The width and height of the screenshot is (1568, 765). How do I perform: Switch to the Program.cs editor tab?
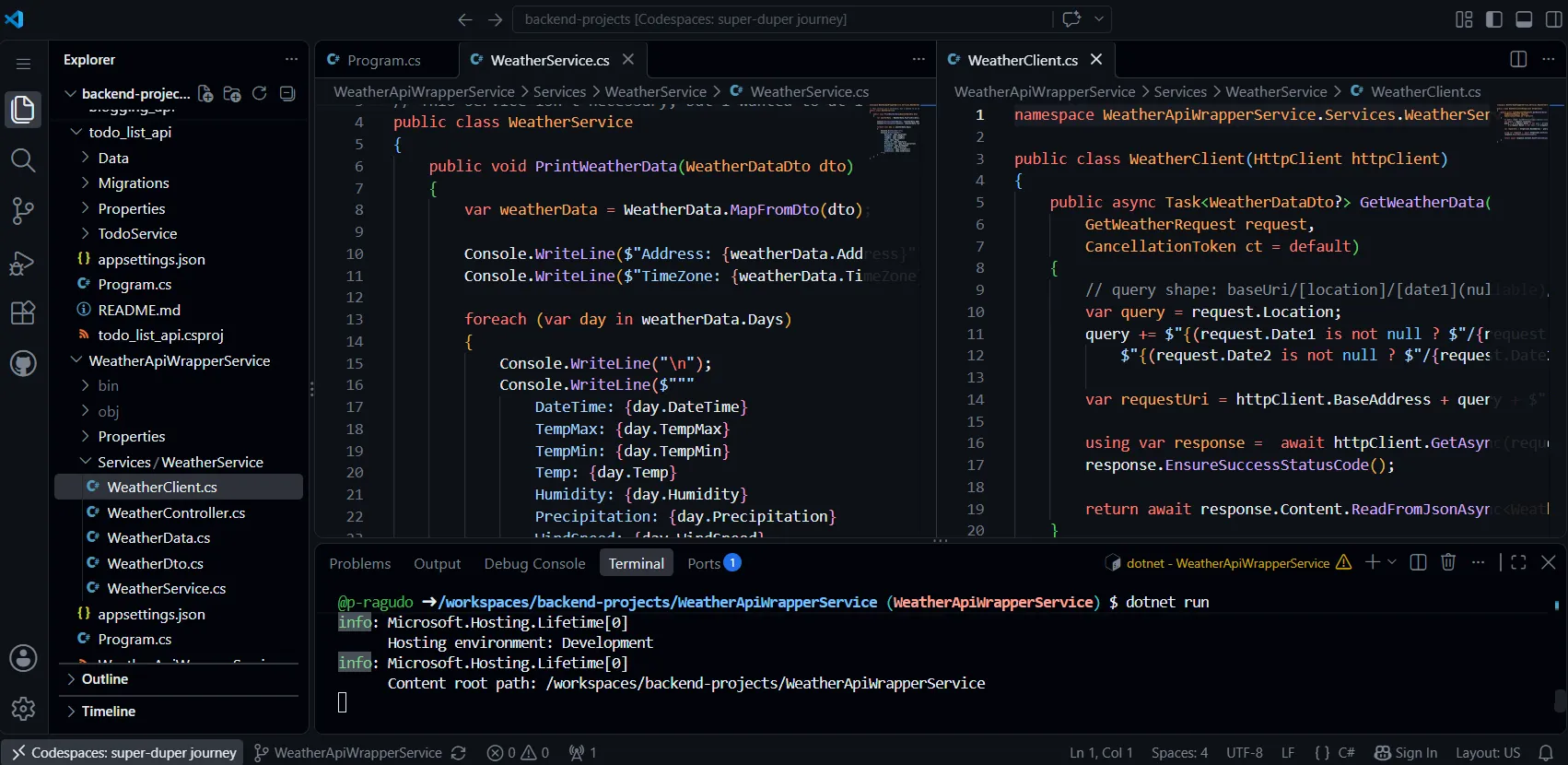pyautogui.click(x=386, y=60)
